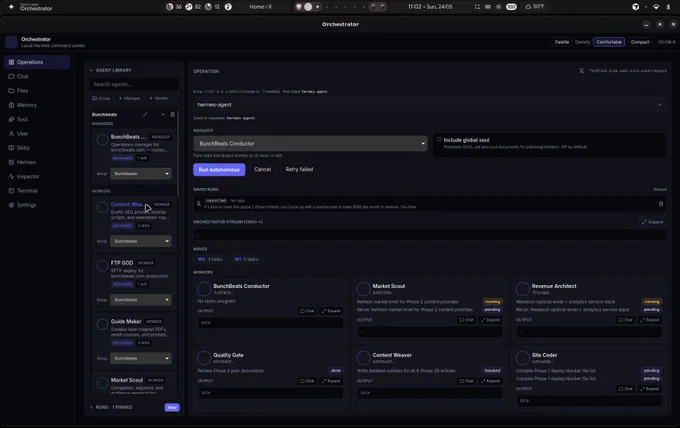Screen dimensions: 680x428
Task: Go to Memory in sidebar
Action: [37, 105]
